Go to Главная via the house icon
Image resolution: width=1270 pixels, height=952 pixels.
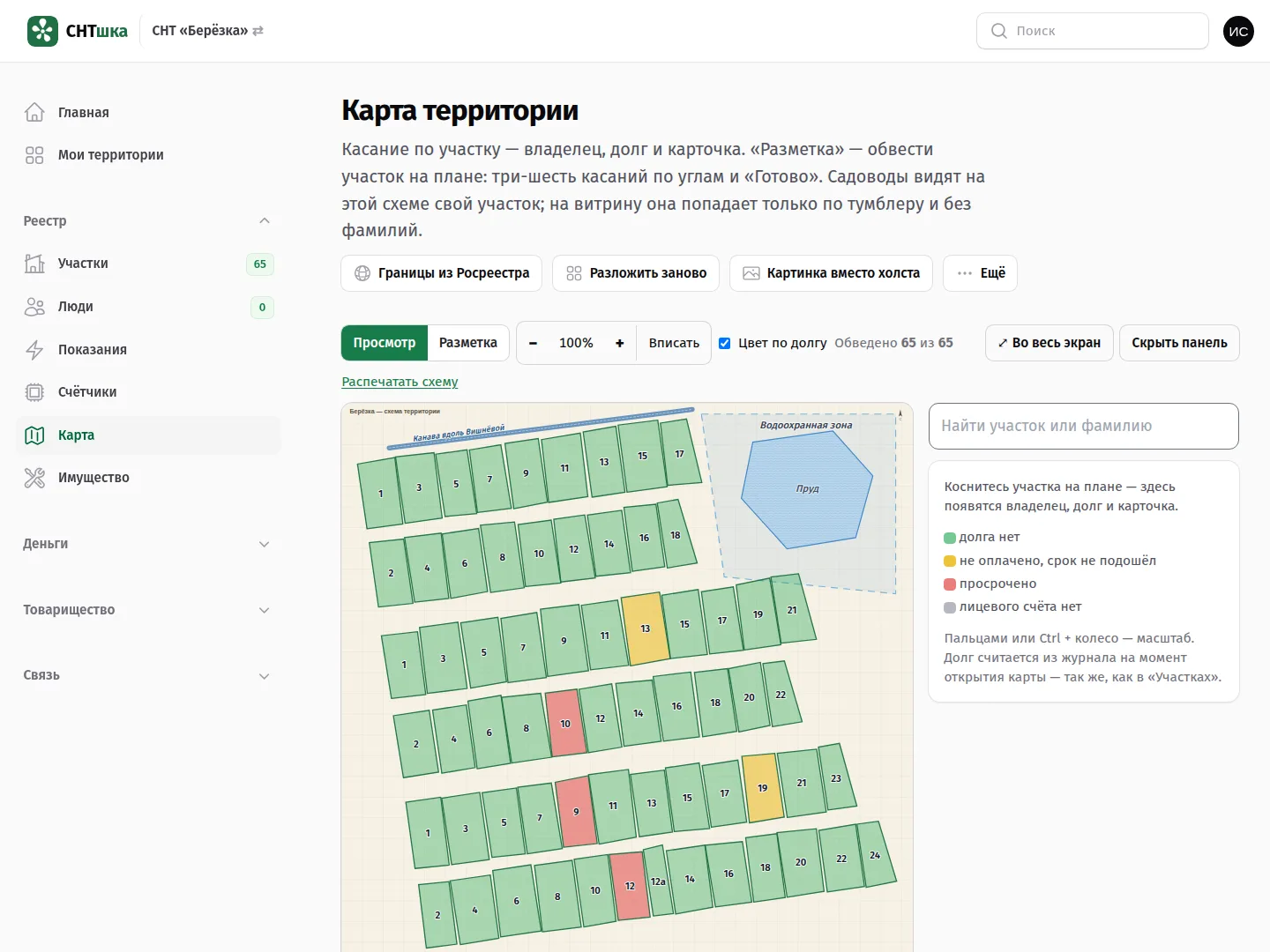click(34, 112)
